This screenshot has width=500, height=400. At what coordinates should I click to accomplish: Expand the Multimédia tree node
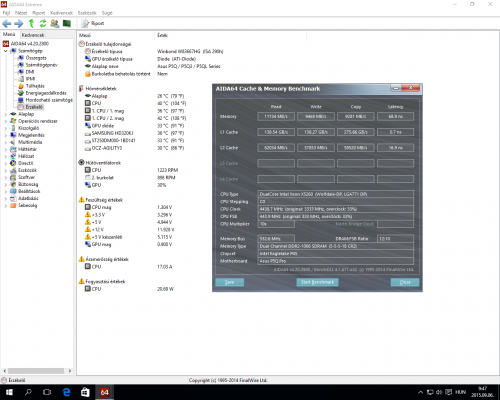(x=6, y=142)
